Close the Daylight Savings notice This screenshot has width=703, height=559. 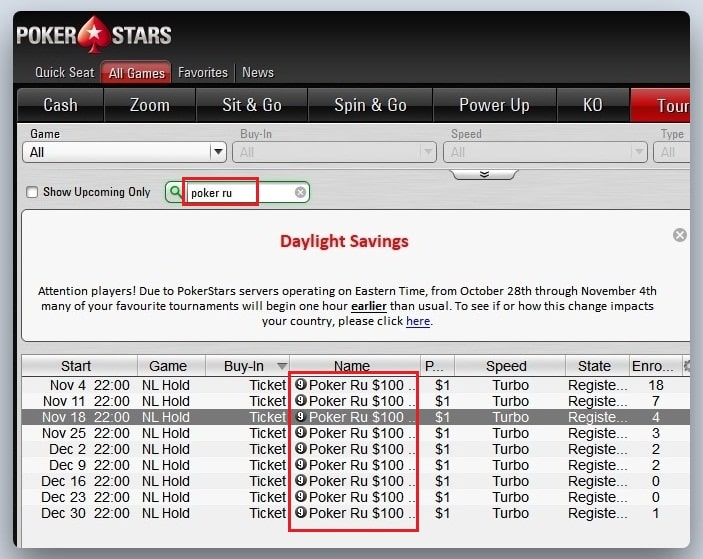pos(680,235)
